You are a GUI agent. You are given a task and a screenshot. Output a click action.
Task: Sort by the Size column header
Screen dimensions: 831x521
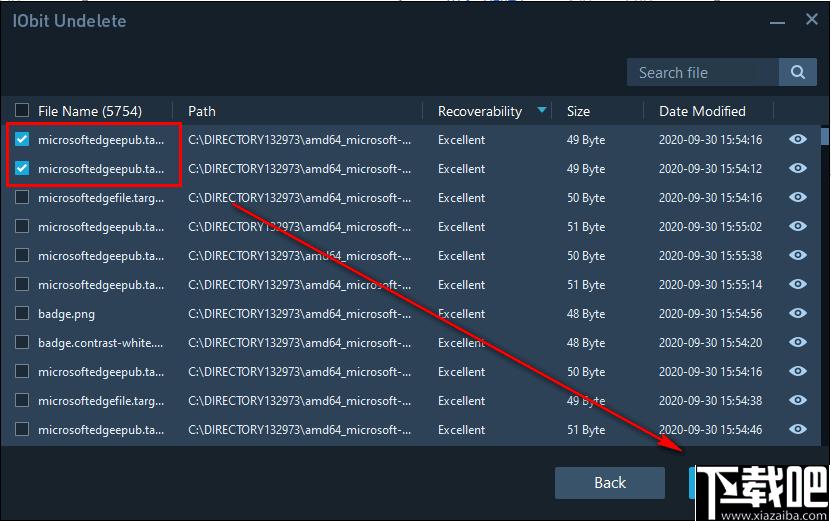click(578, 111)
